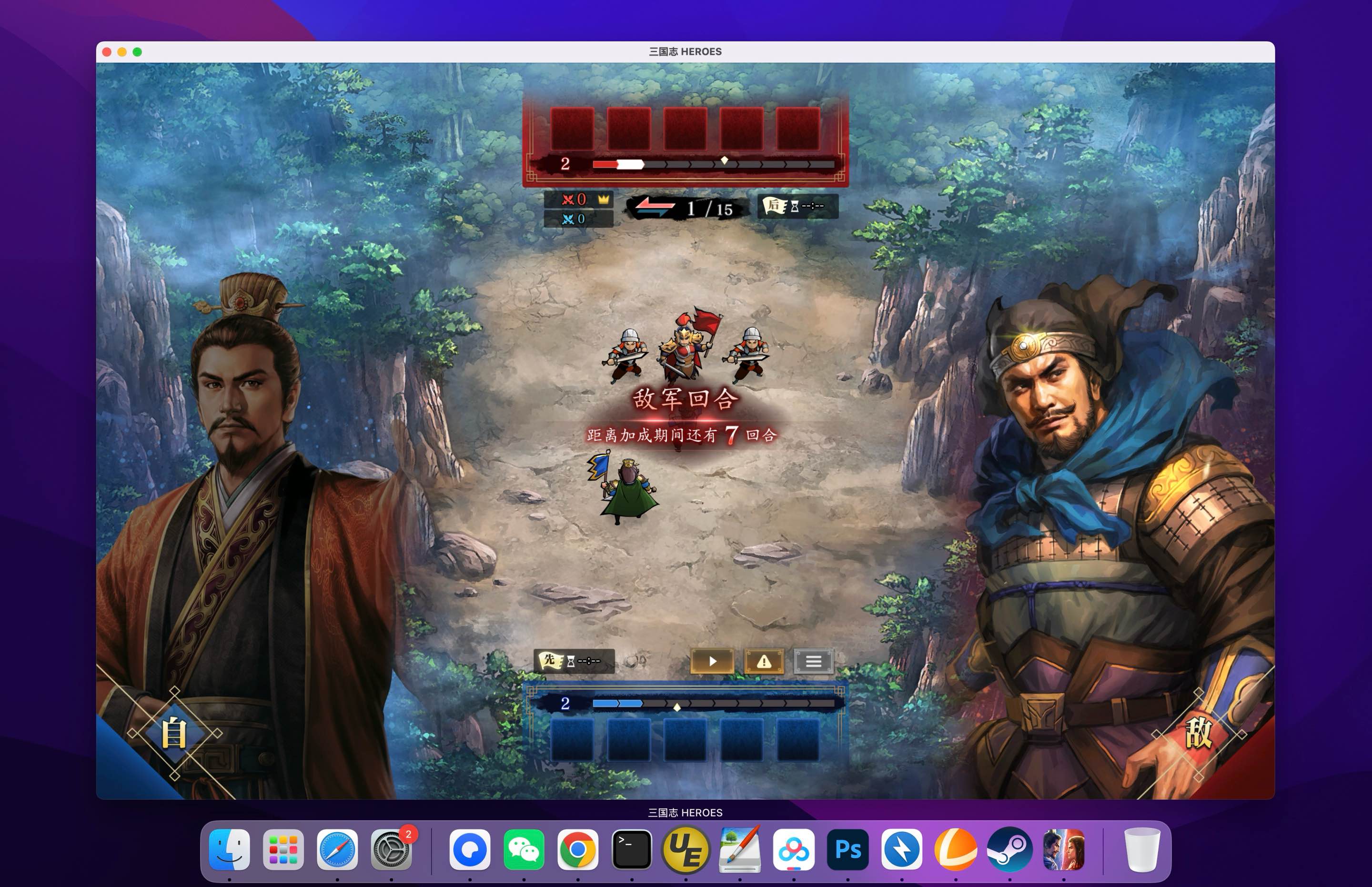Click the 先 first-move flag icon

550,660
